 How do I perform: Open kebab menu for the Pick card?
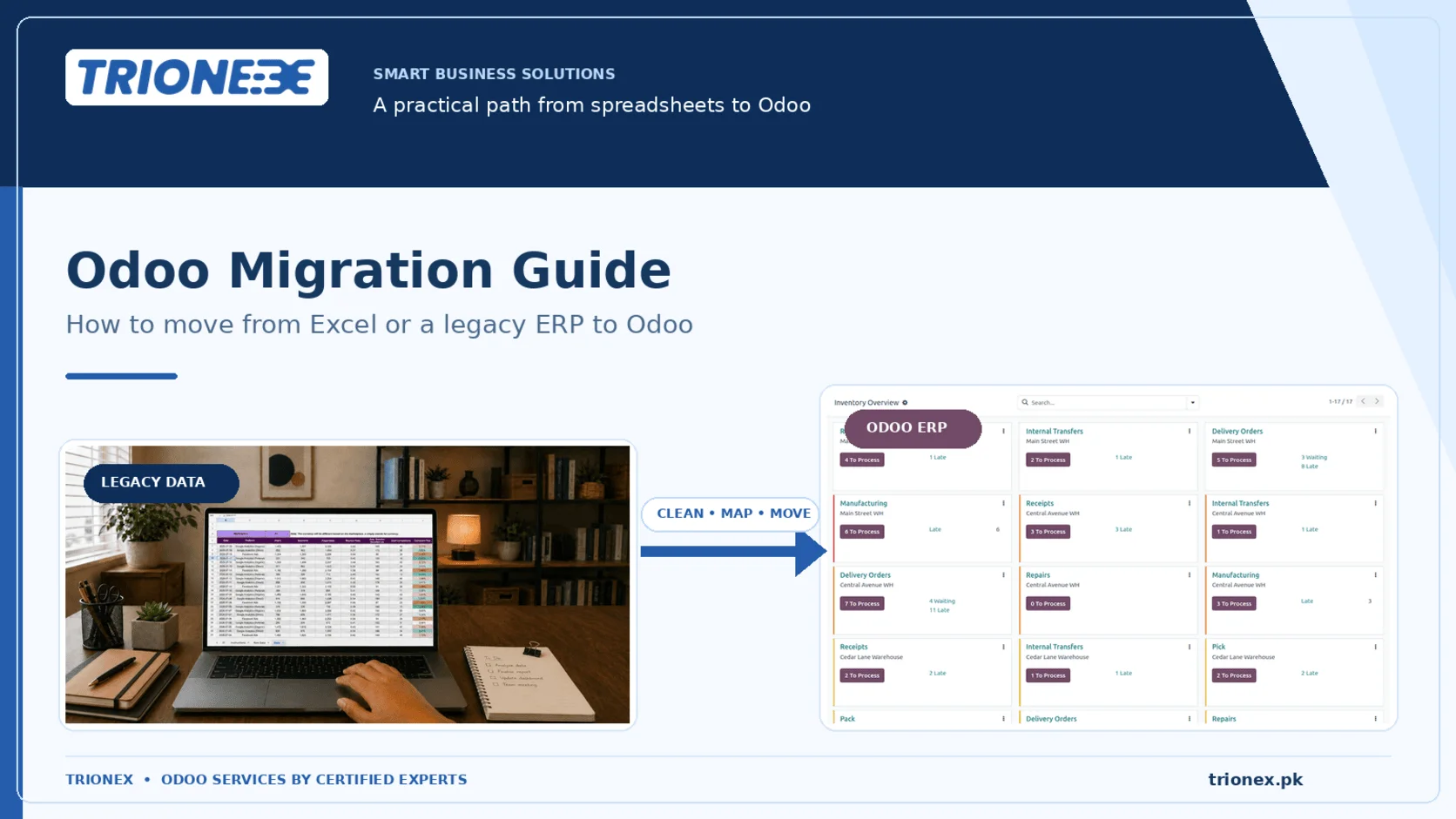1376,647
